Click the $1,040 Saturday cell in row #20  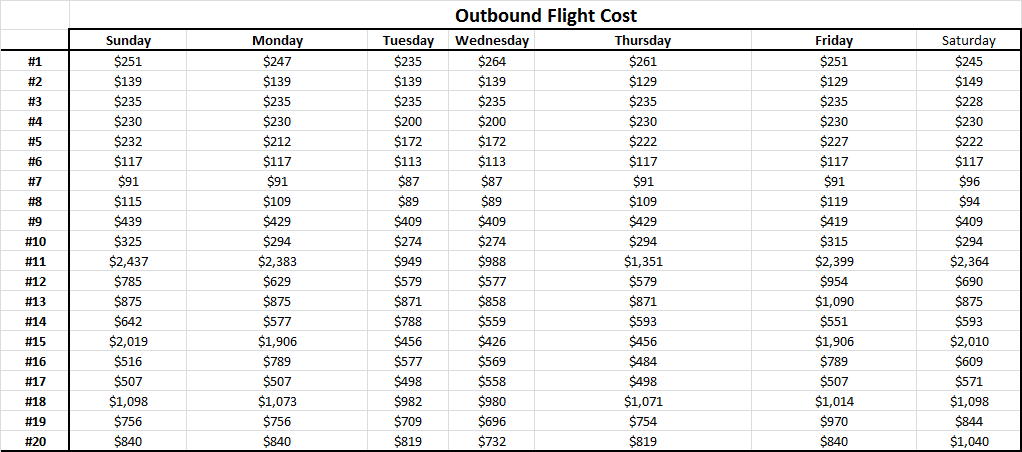[969, 442]
